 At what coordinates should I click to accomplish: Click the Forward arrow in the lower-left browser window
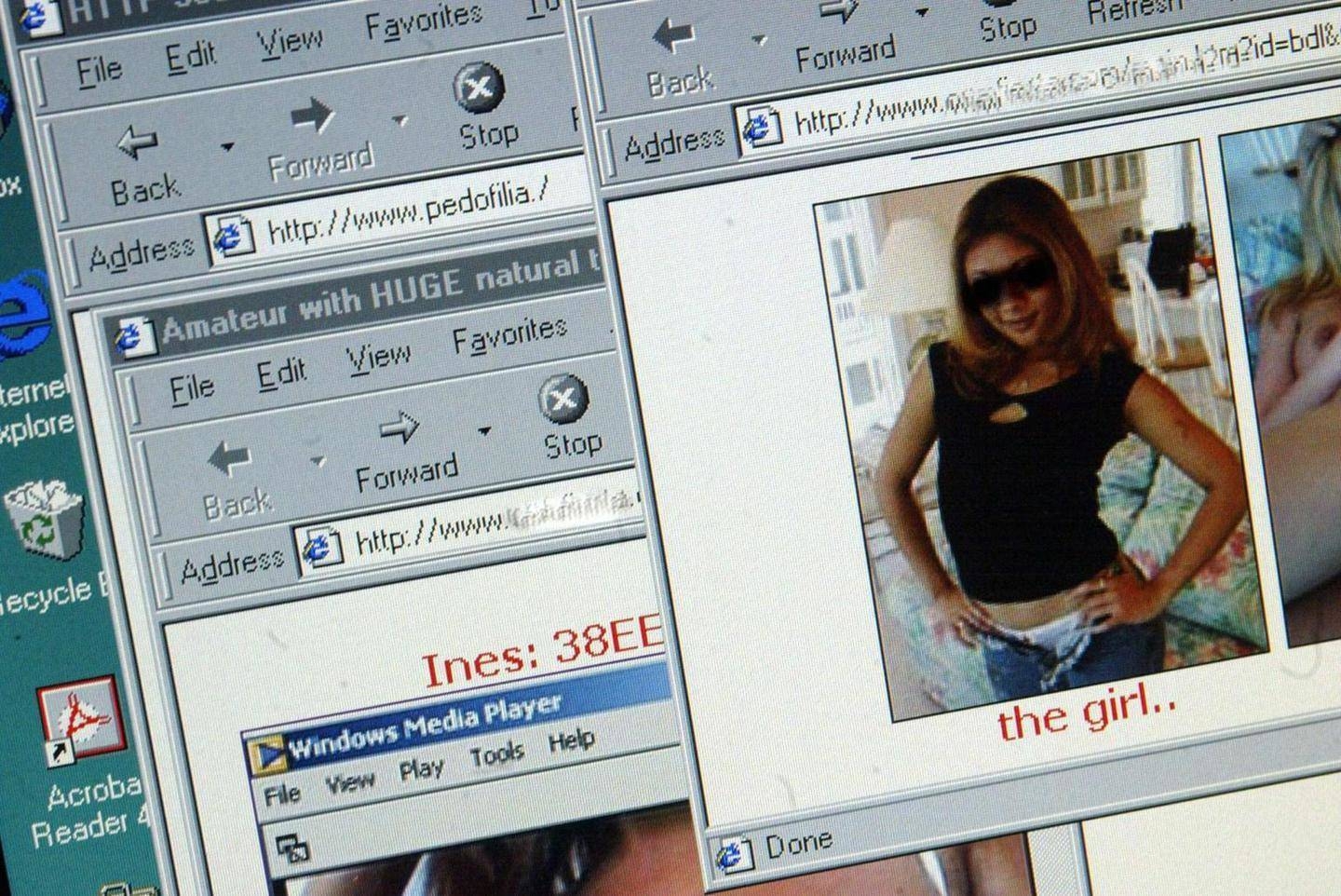(x=400, y=429)
